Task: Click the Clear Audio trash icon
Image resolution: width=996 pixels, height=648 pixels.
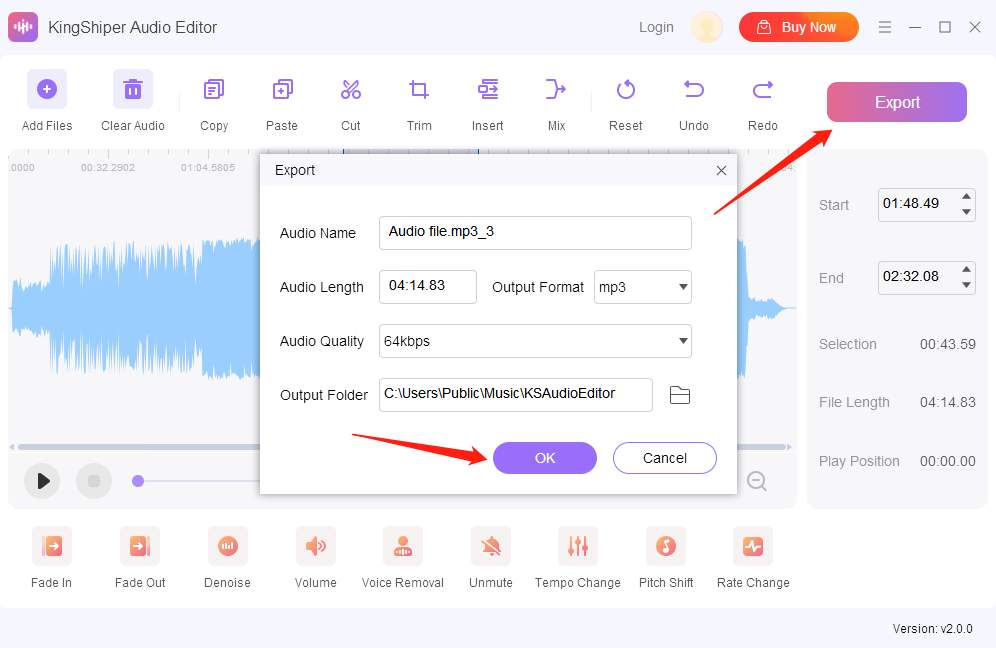Action: click(133, 89)
